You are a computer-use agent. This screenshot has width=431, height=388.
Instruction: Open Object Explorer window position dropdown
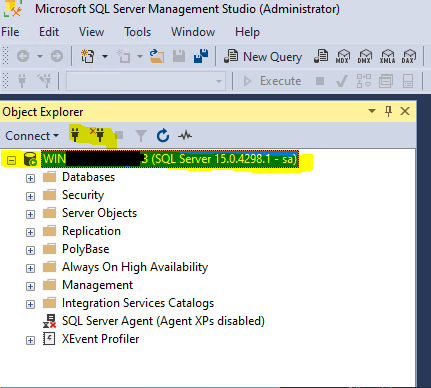tap(372, 111)
